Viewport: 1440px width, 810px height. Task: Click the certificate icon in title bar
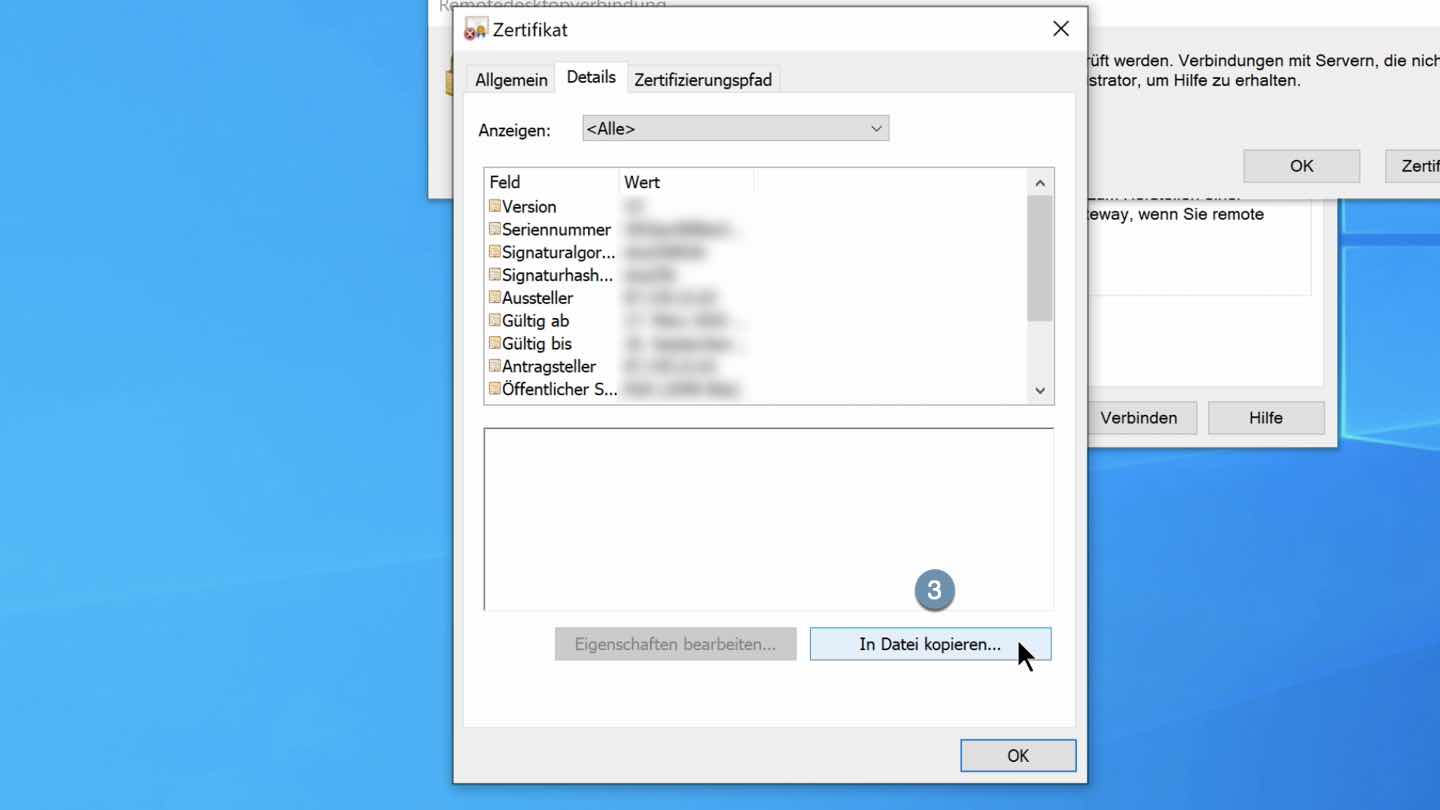click(476, 30)
